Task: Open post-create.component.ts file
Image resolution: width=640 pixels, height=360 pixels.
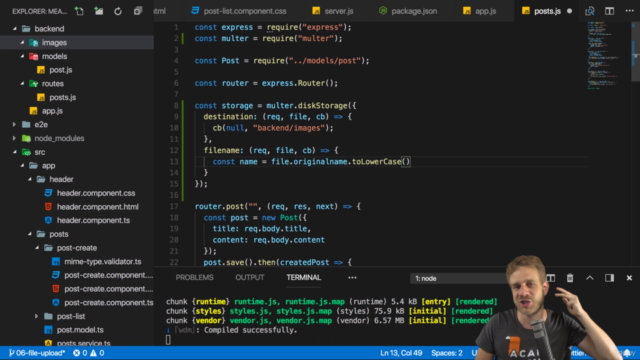Action: 109,303
